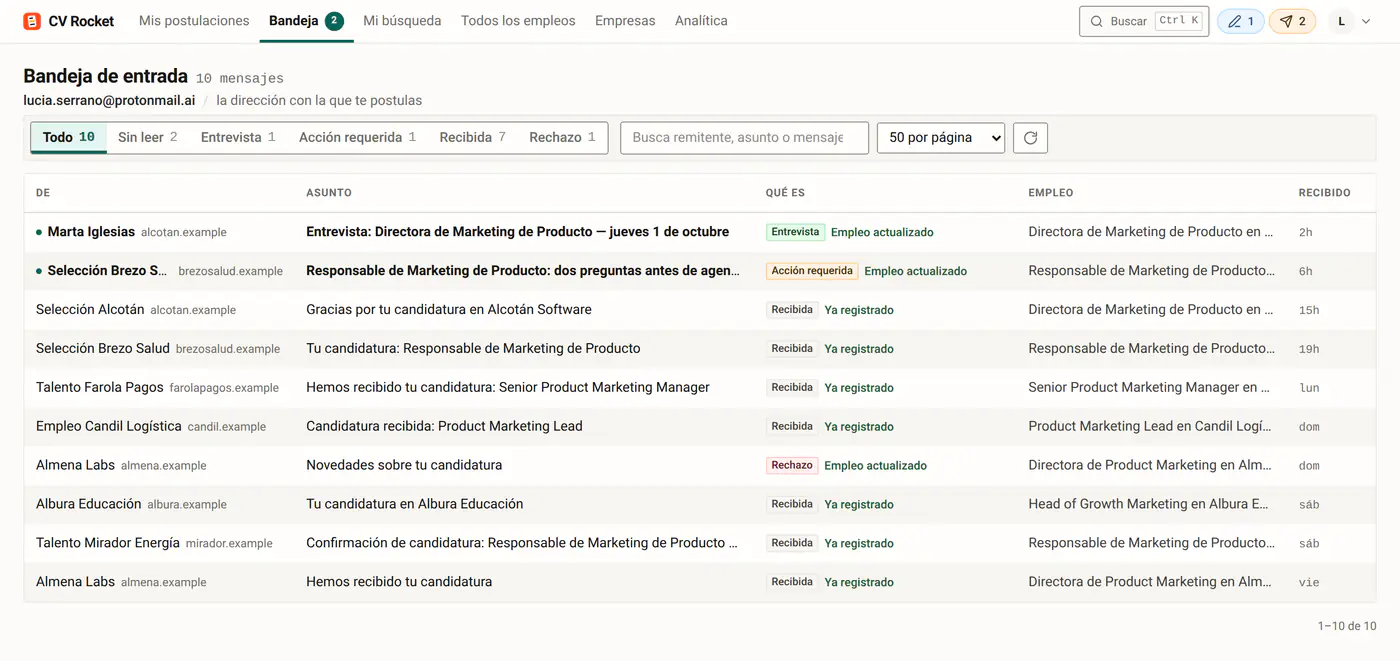Image resolution: width=1400 pixels, height=661 pixels.
Task: Filter by Recibida messages
Action: point(472,137)
